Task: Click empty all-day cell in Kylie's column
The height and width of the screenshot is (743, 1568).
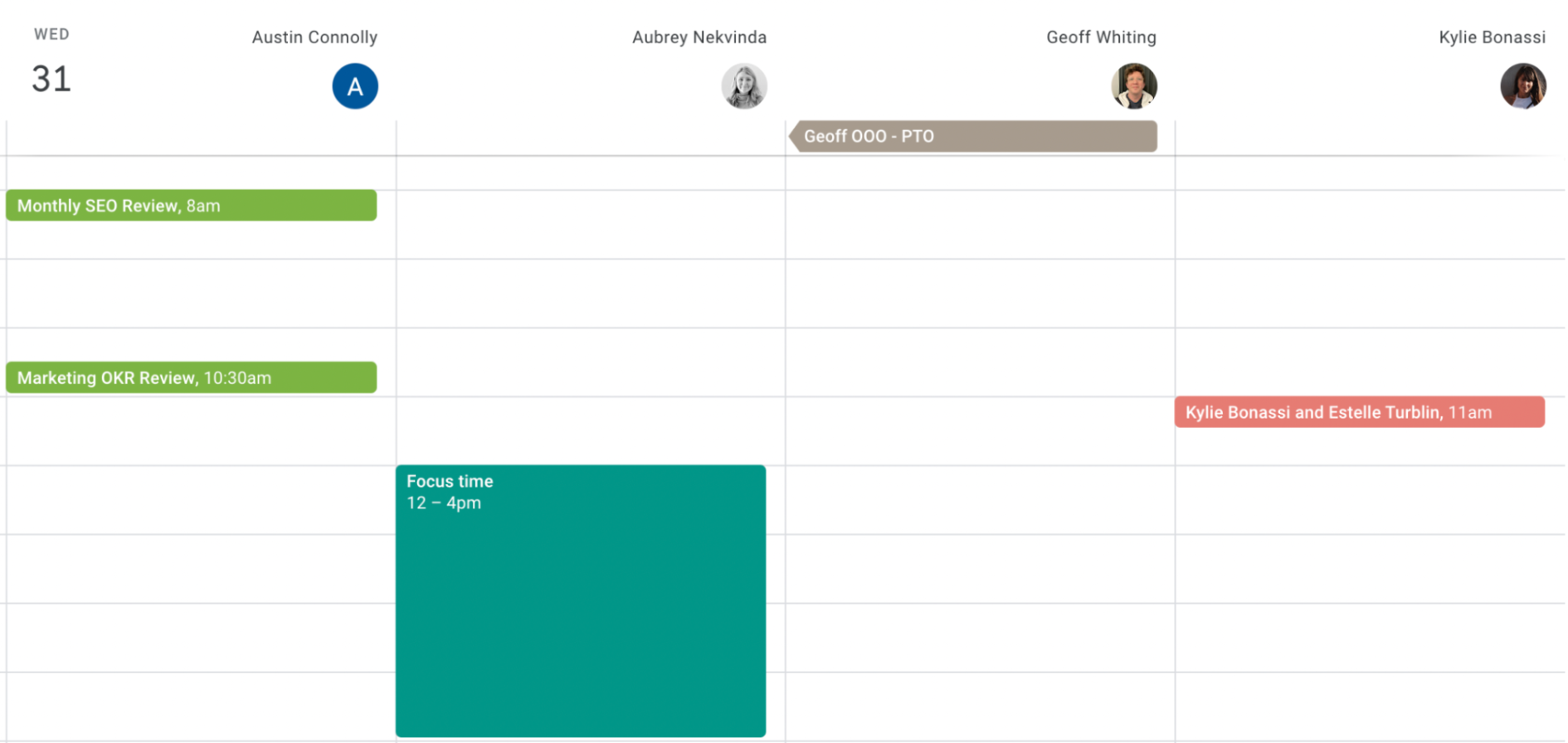Action: coord(1369,138)
